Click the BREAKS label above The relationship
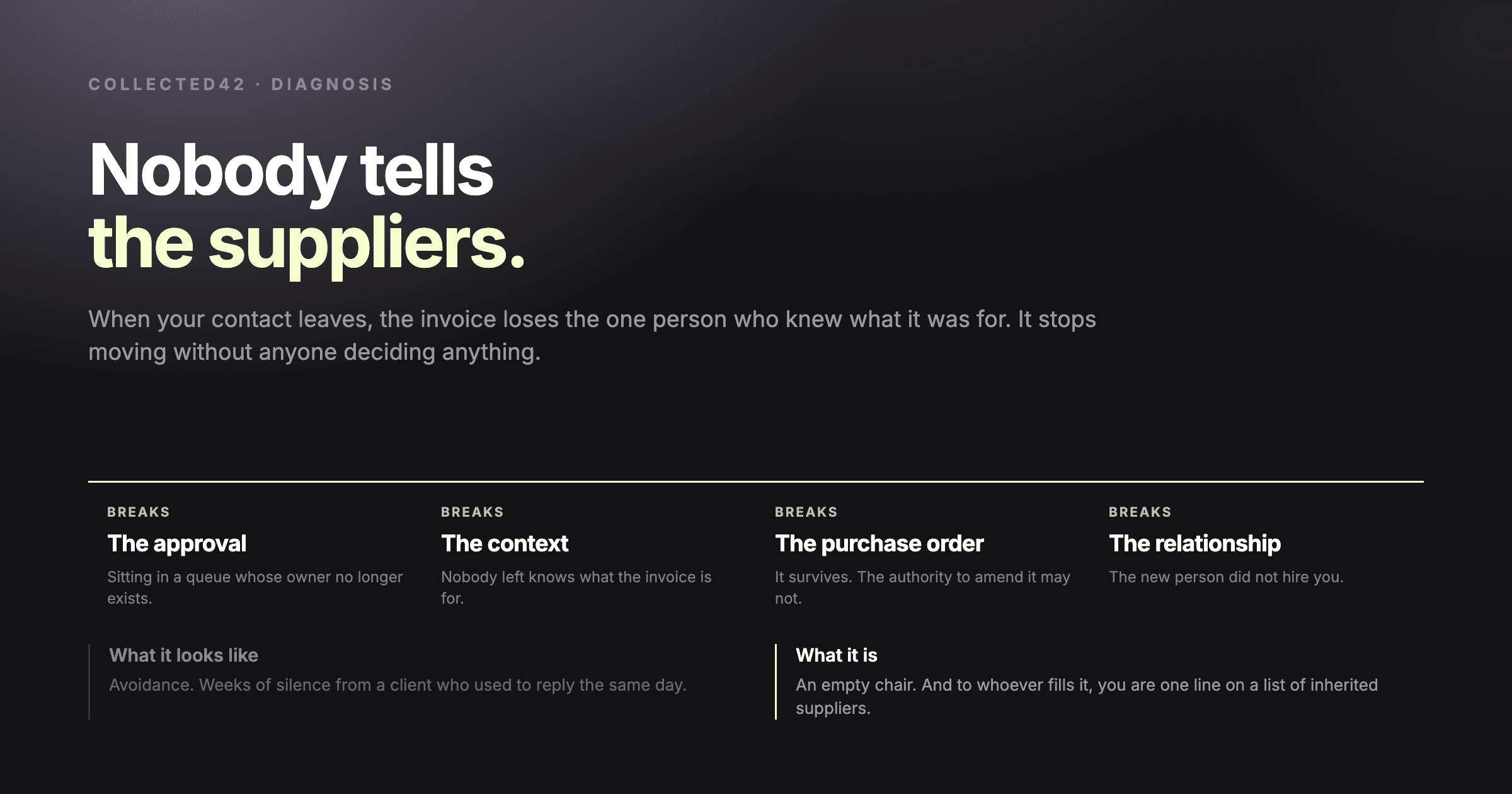 click(1140, 512)
